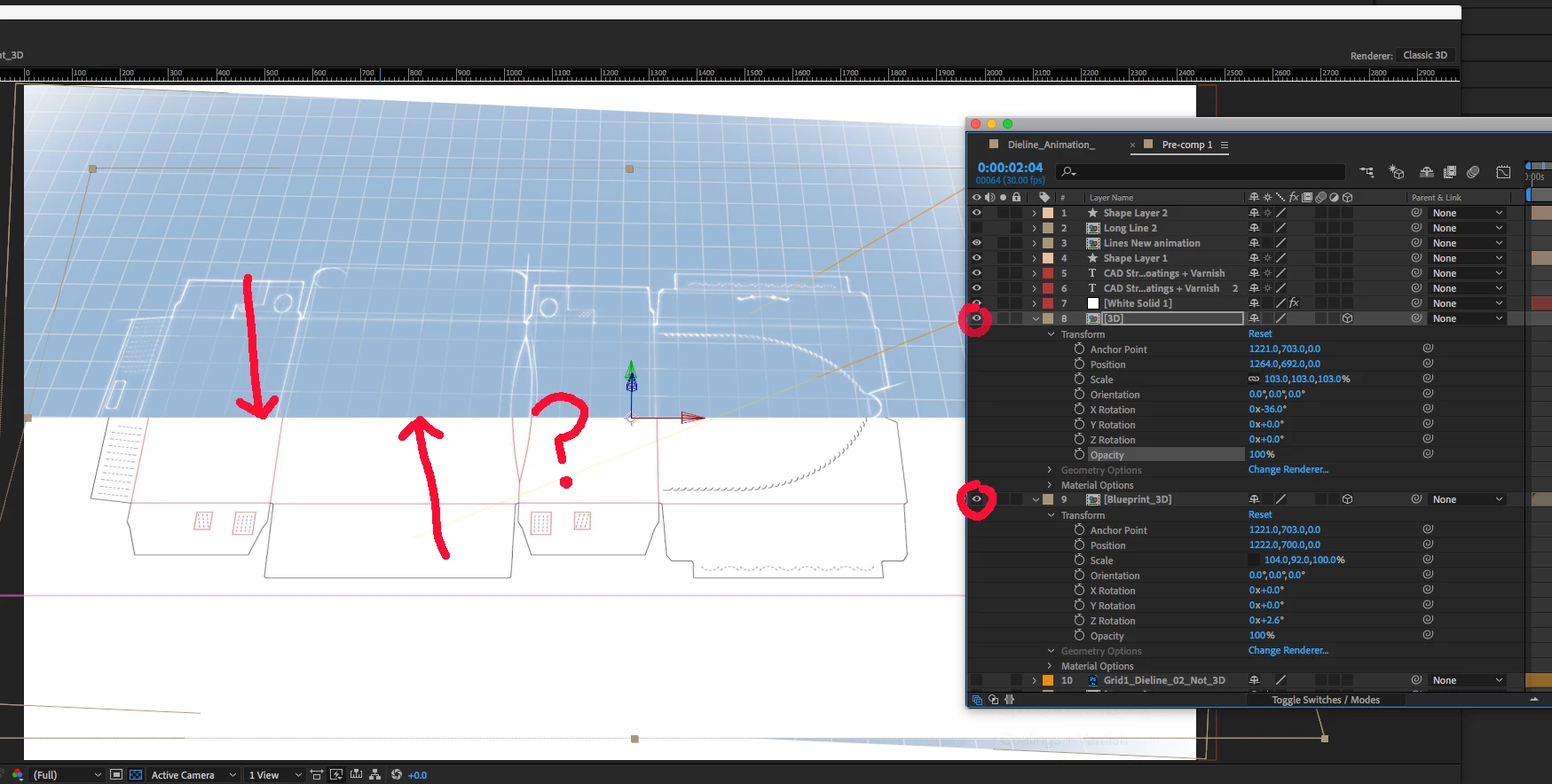Hide the [3D] layer 8

pyautogui.click(x=976, y=318)
